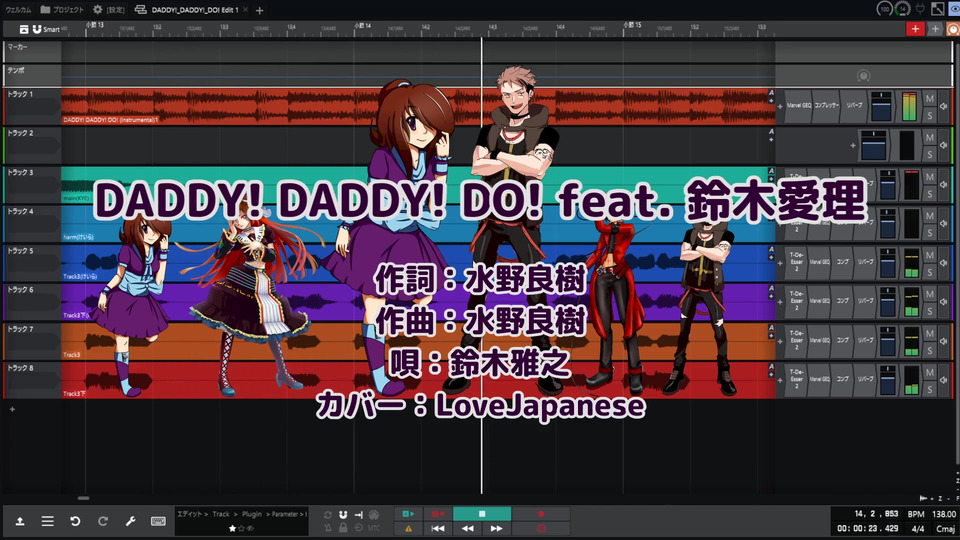Jump to start with return-to-zero button
960x540 pixels.
tap(438, 528)
